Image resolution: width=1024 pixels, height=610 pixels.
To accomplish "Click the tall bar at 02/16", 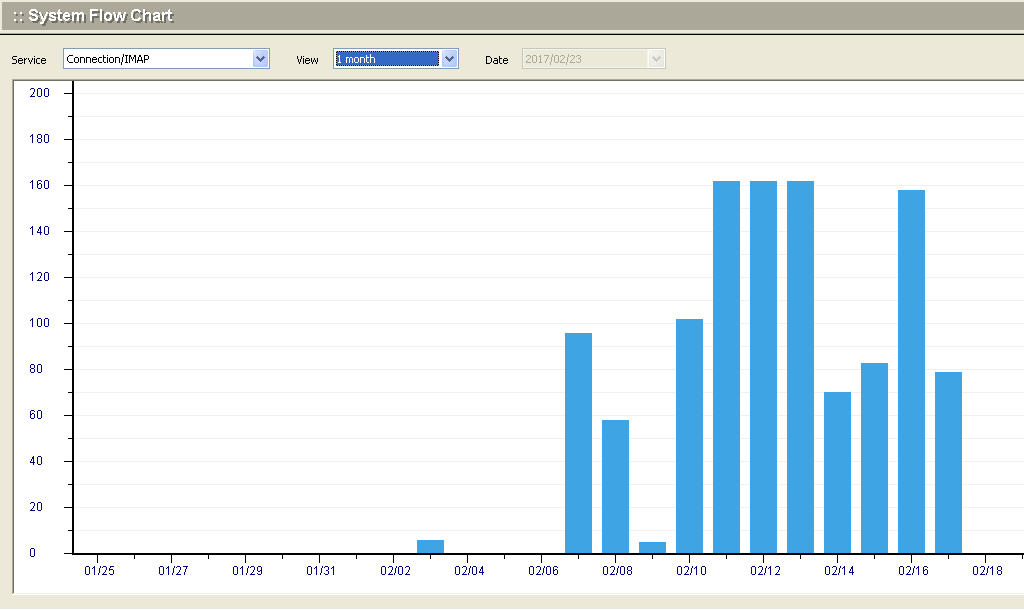I will [x=911, y=370].
